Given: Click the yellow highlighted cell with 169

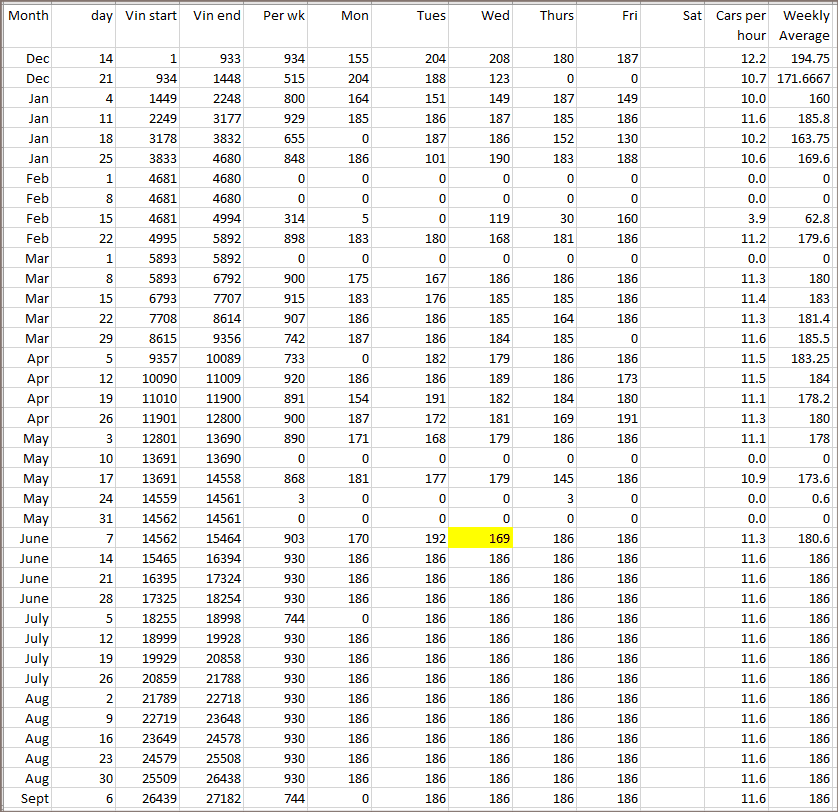Looking at the screenshot, I should tap(479, 539).
